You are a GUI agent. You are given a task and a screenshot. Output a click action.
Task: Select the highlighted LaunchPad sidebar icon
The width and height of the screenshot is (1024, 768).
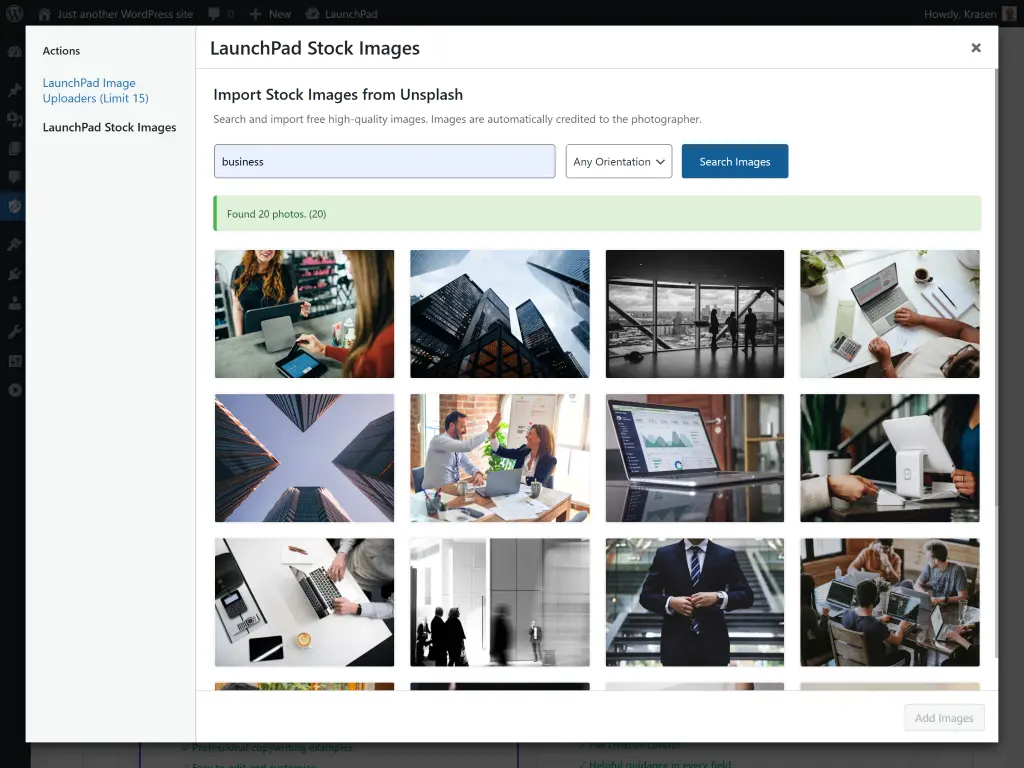(14, 206)
